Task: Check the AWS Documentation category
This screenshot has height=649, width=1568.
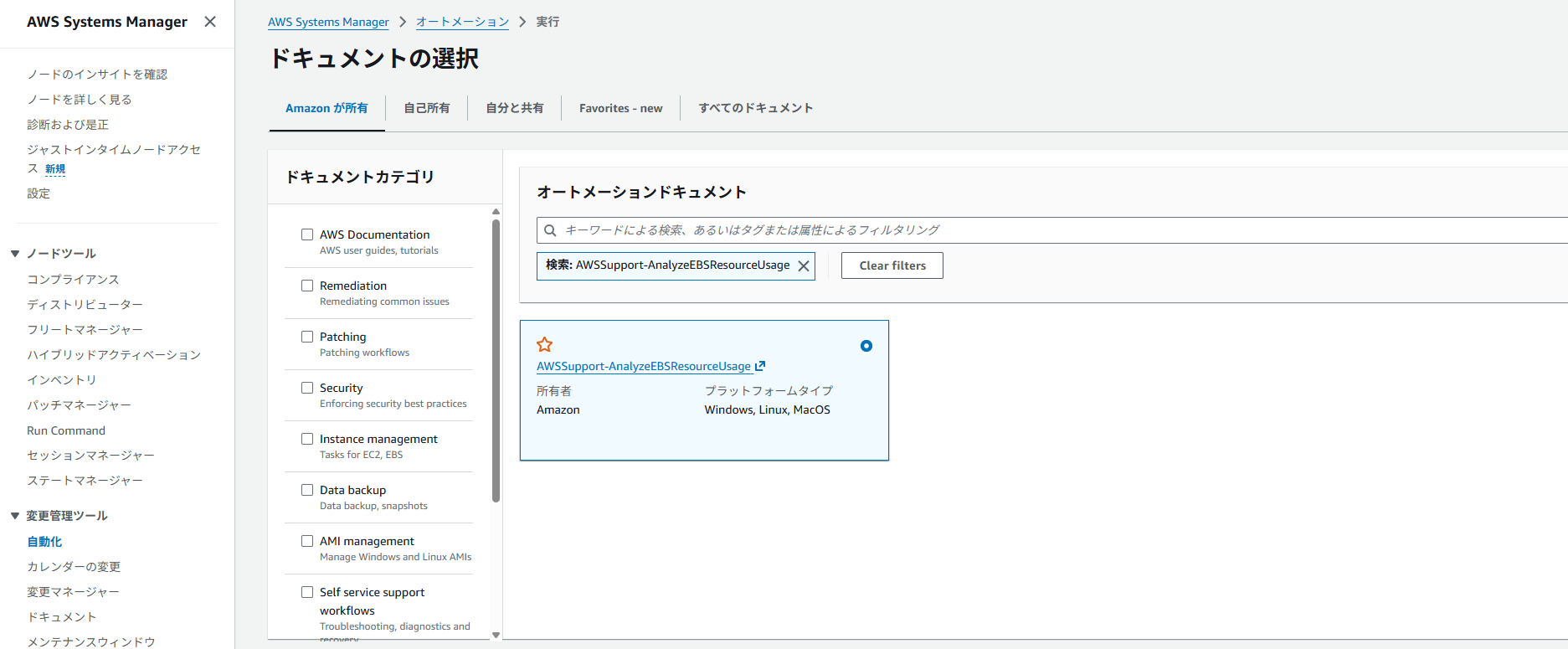Action: tap(307, 234)
